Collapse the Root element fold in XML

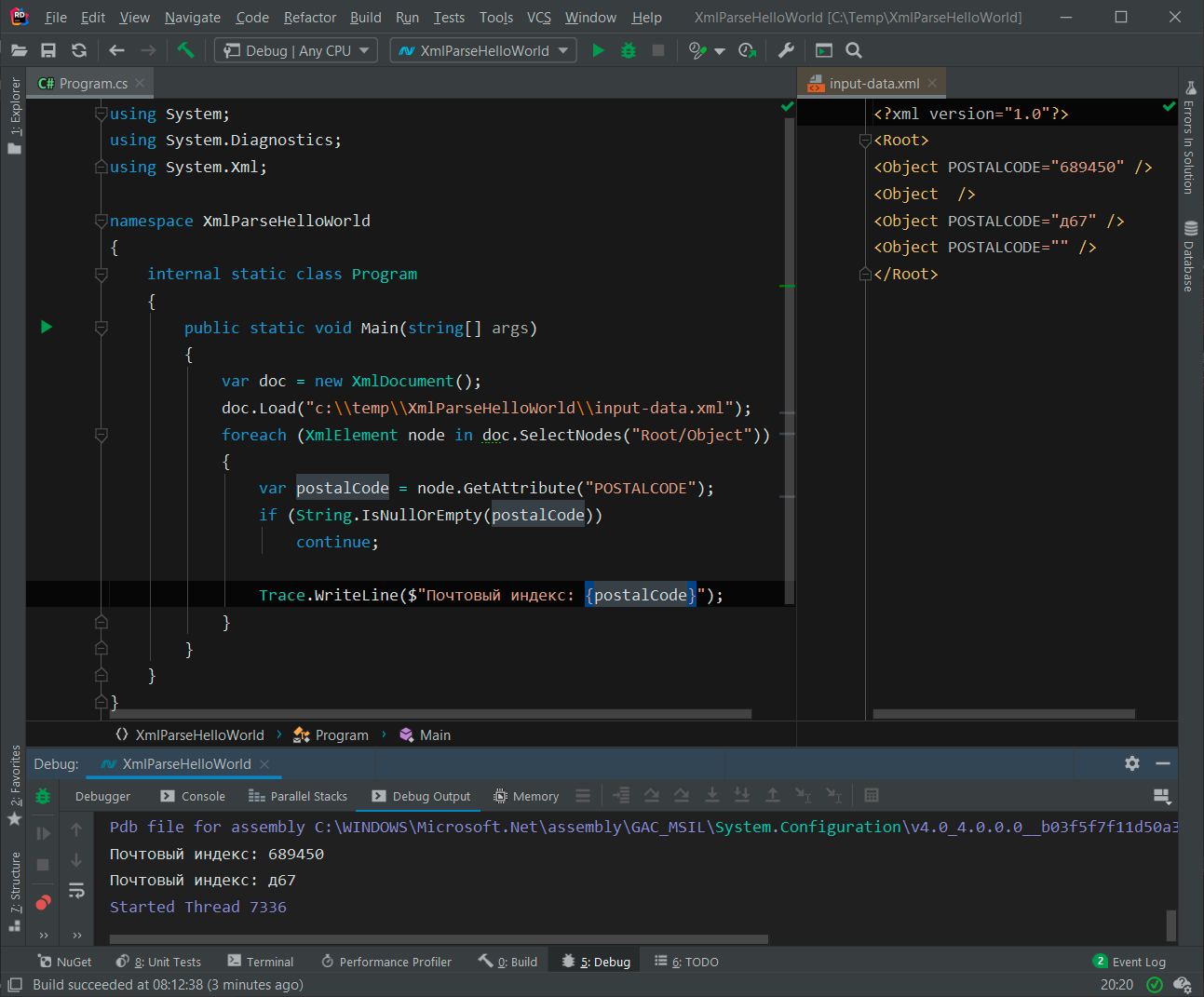click(865, 141)
